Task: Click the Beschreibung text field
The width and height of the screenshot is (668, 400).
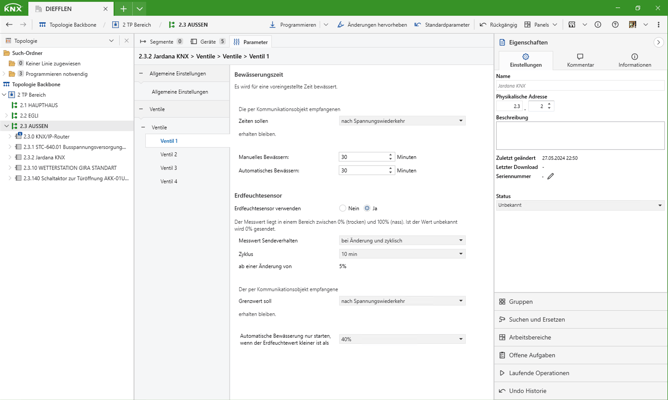Action: [x=580, y=135]
